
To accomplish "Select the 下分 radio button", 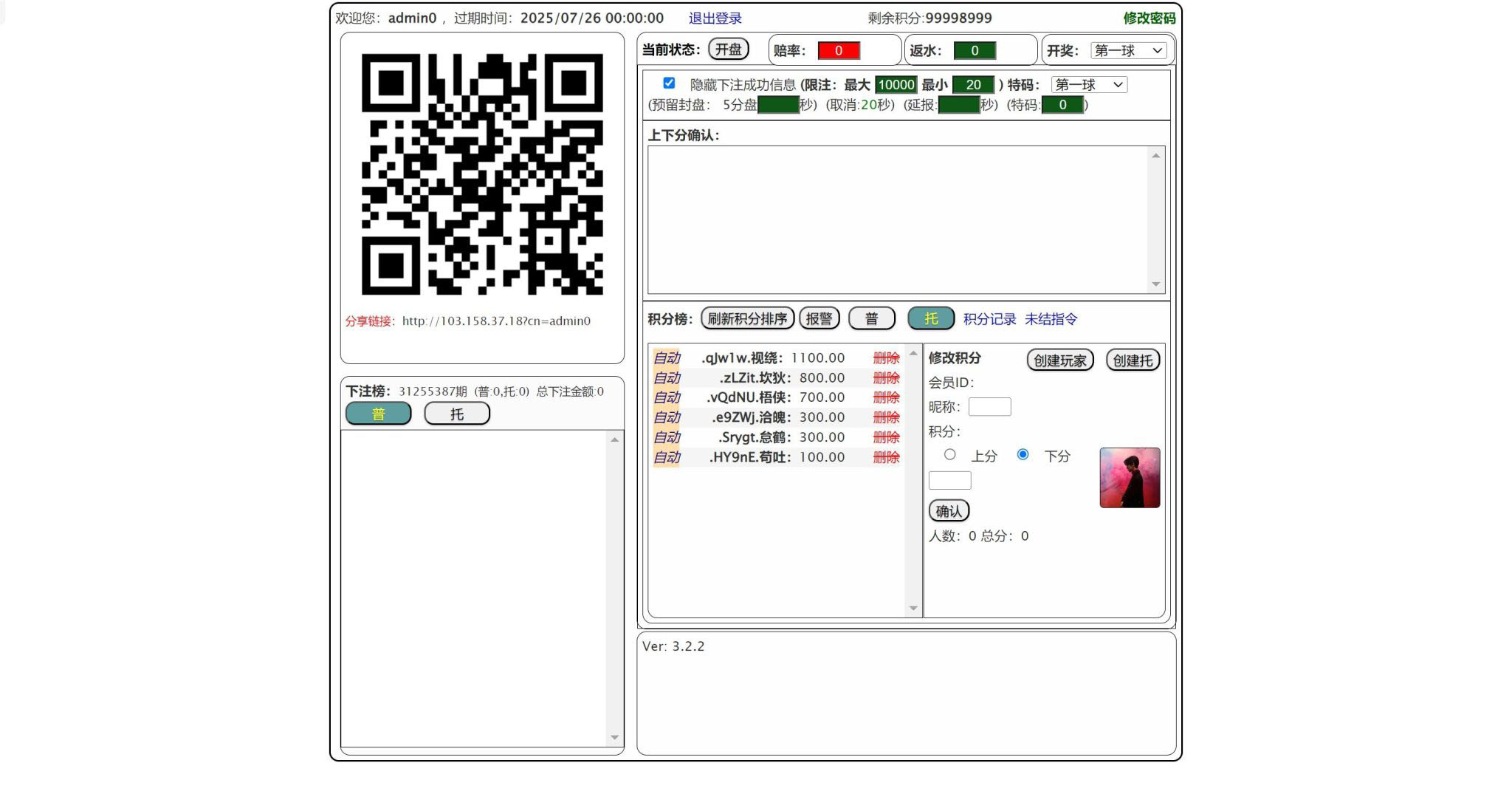I will pos(1023,456).
